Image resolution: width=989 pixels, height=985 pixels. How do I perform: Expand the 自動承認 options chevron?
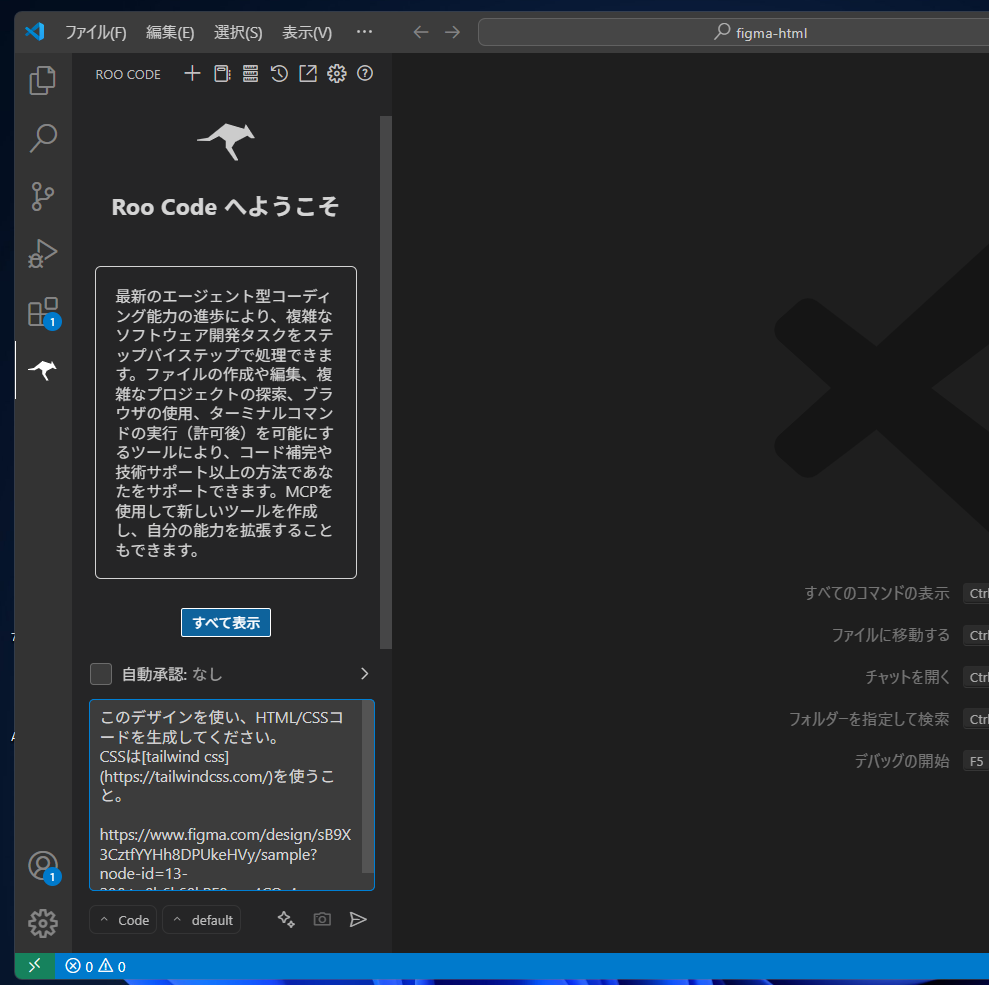point(364,674)
